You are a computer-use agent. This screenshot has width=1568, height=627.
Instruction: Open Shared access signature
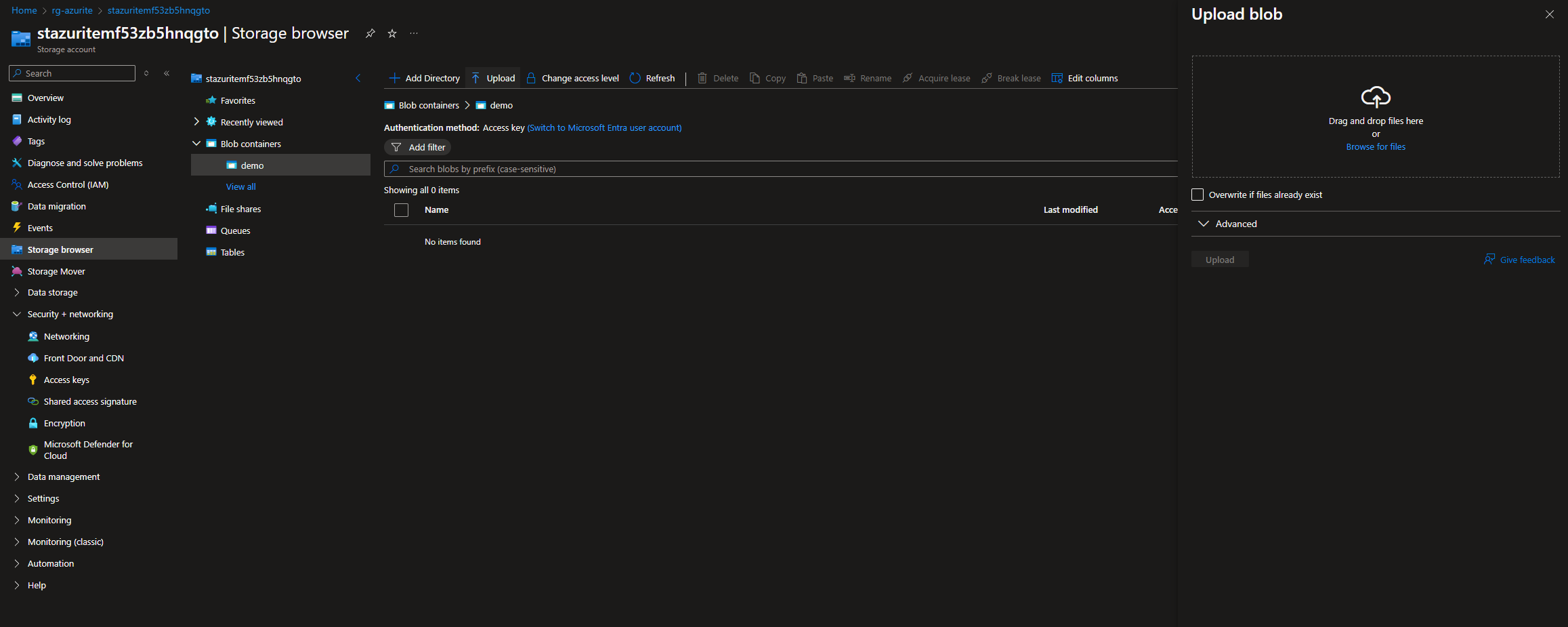pos(89,402)
